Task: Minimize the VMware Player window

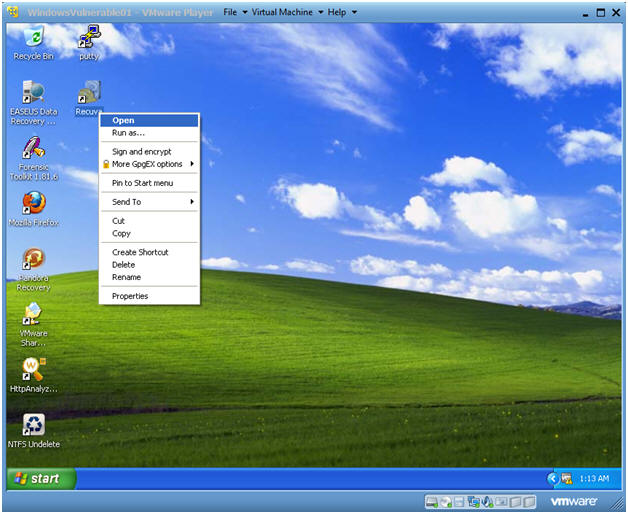Action: 586,13
